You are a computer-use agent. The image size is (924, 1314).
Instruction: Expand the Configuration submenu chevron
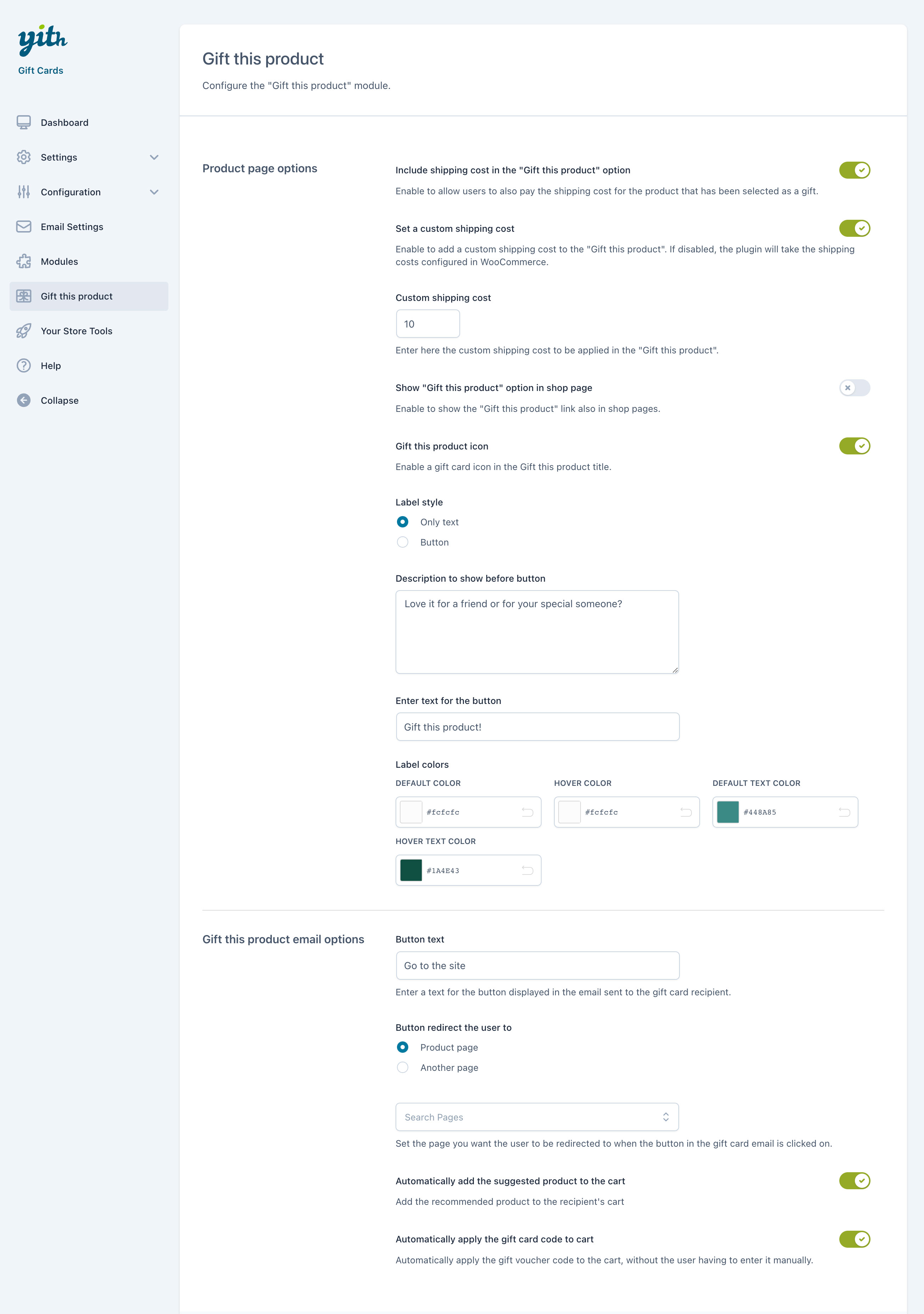click(x=154, y=192)
